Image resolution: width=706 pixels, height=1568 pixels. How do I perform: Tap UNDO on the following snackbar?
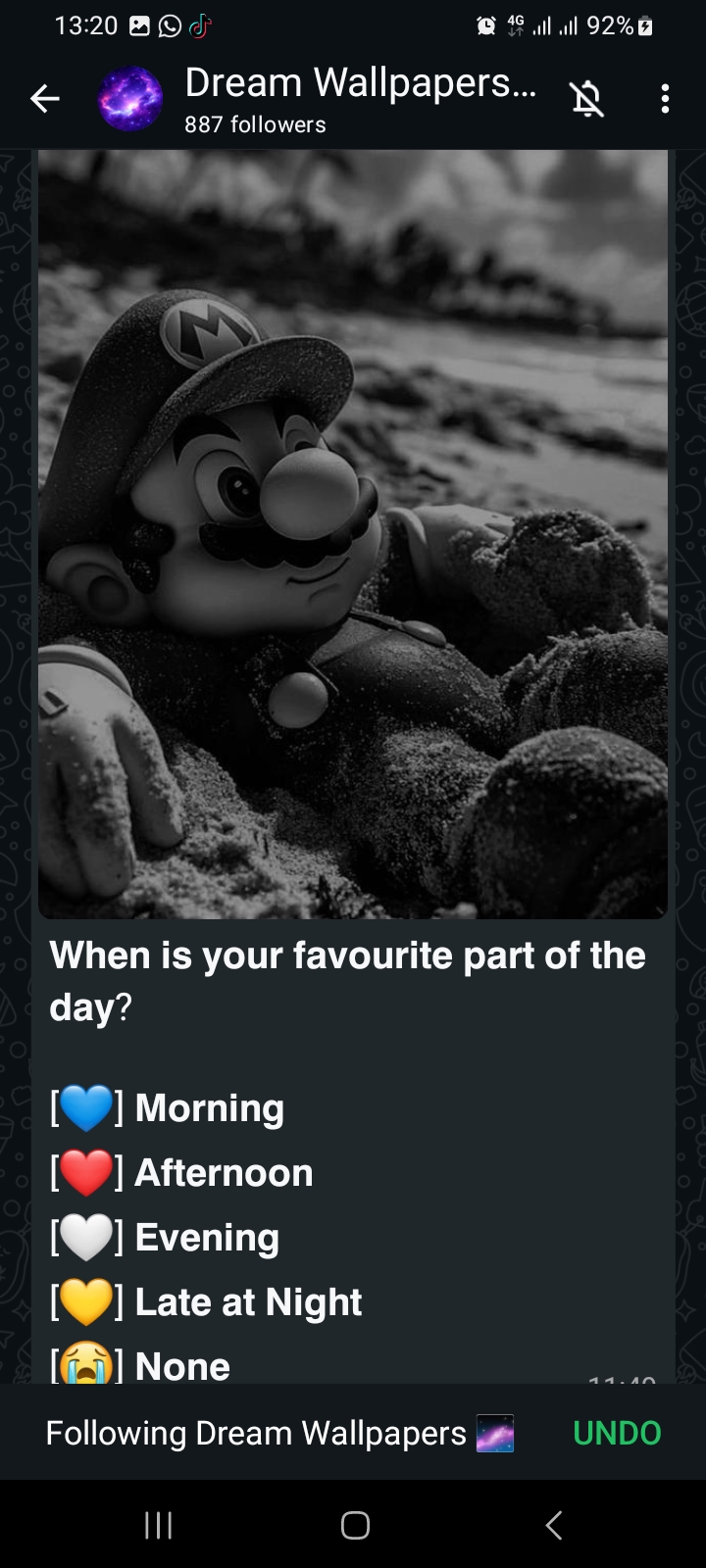click(617, 1433)
